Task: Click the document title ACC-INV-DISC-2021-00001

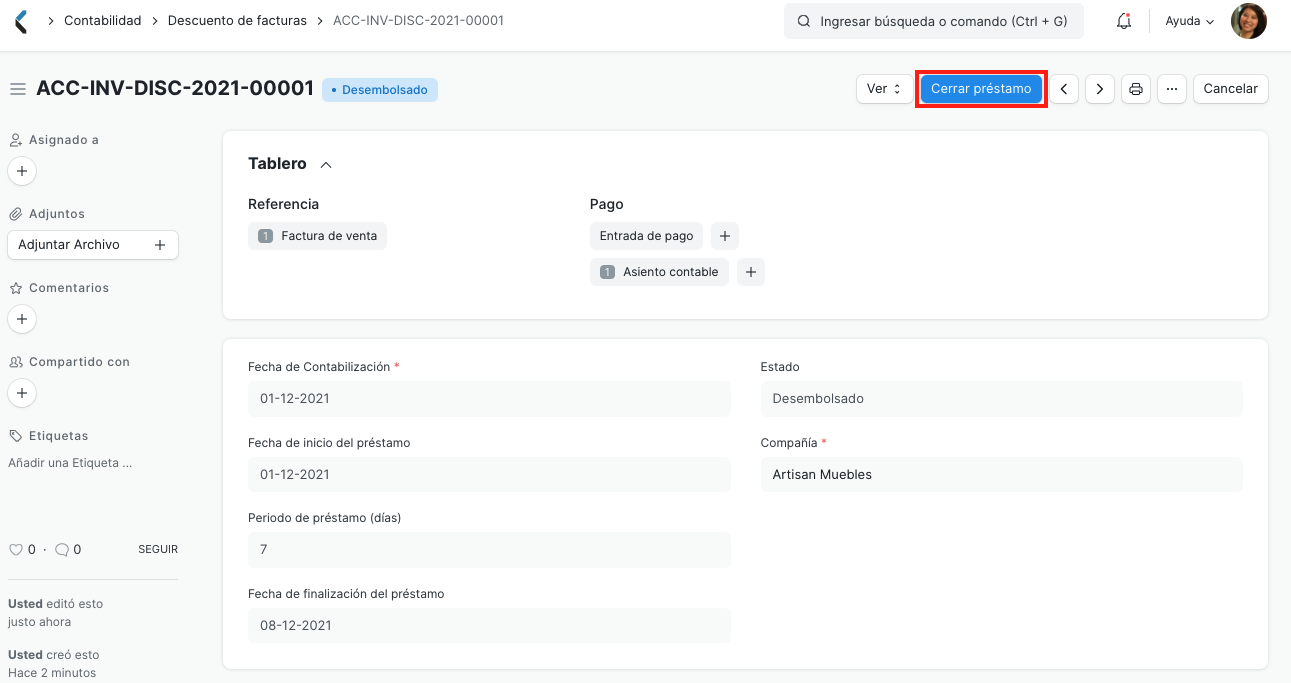Action: (175, 89)
